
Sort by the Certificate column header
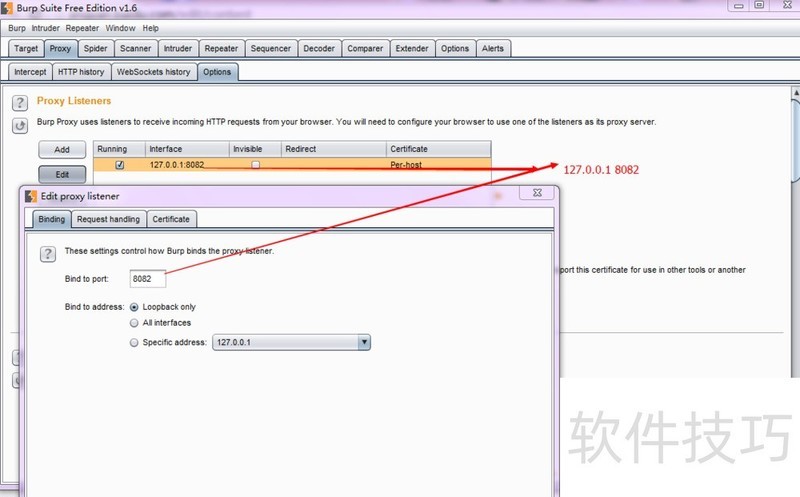pyautogui.click(x=439, y=149)
